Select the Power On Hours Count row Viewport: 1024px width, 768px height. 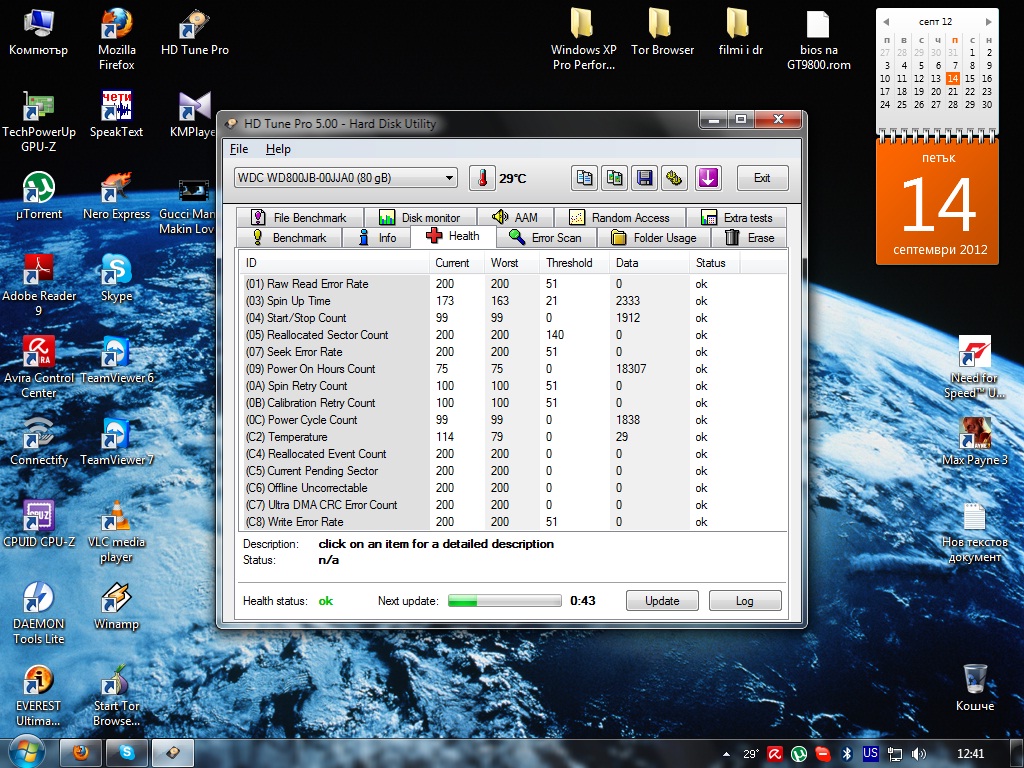tap(321, 369)
